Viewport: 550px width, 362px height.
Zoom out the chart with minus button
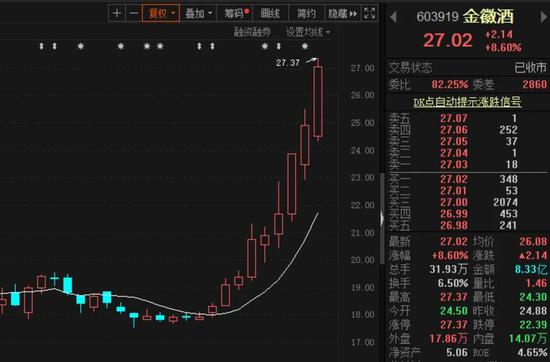click(134, 13)
